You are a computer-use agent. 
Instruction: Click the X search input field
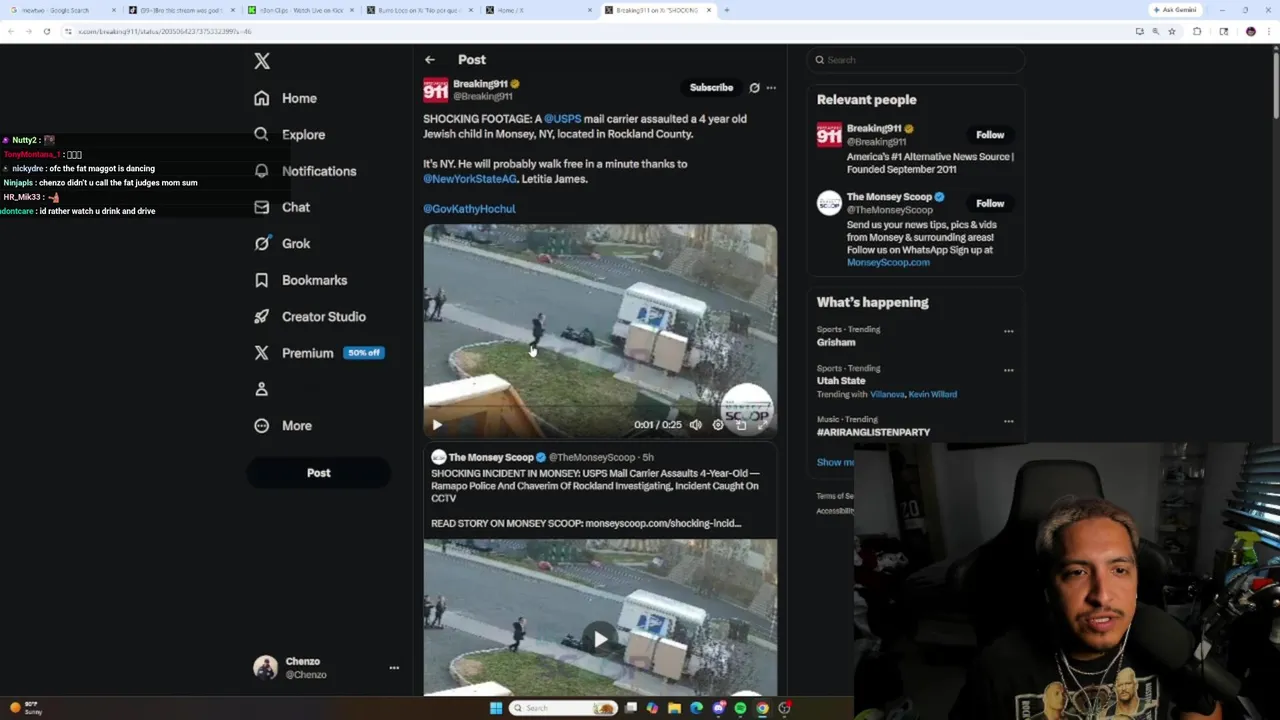pyautogui.click(x=916, y=60)
